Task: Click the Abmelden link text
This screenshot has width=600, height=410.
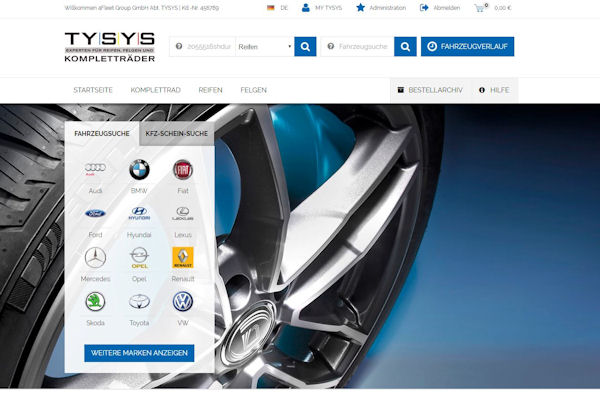Action: (447, 8)
